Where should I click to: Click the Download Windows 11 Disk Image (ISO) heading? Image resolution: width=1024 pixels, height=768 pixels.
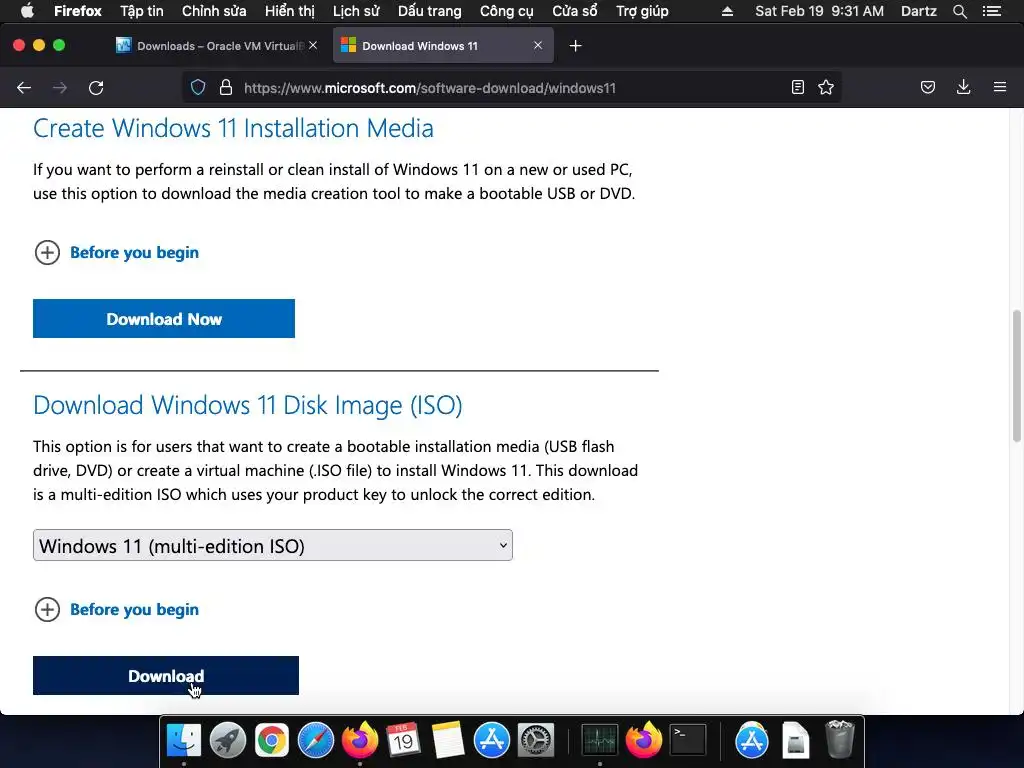click(248, 405)
